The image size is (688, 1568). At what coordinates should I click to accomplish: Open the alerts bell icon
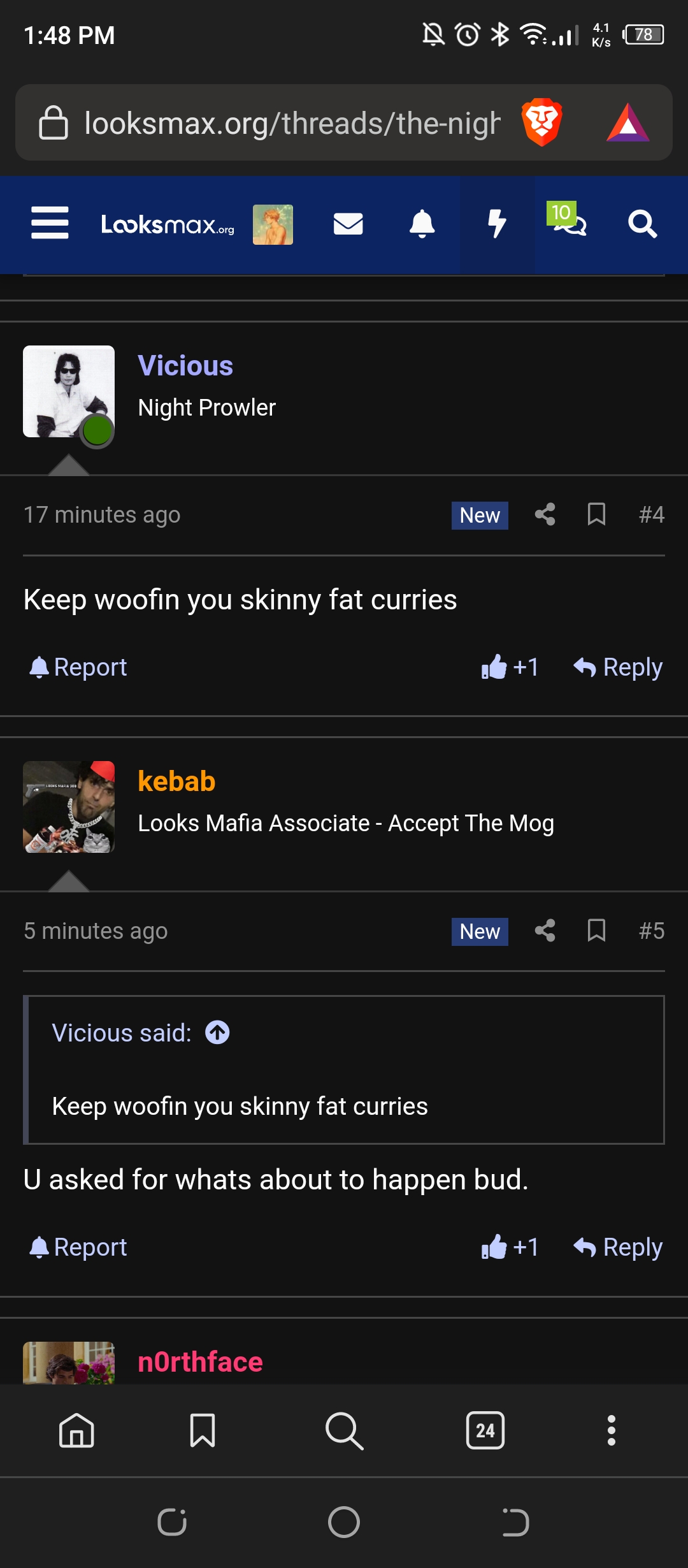coord(422,224)
